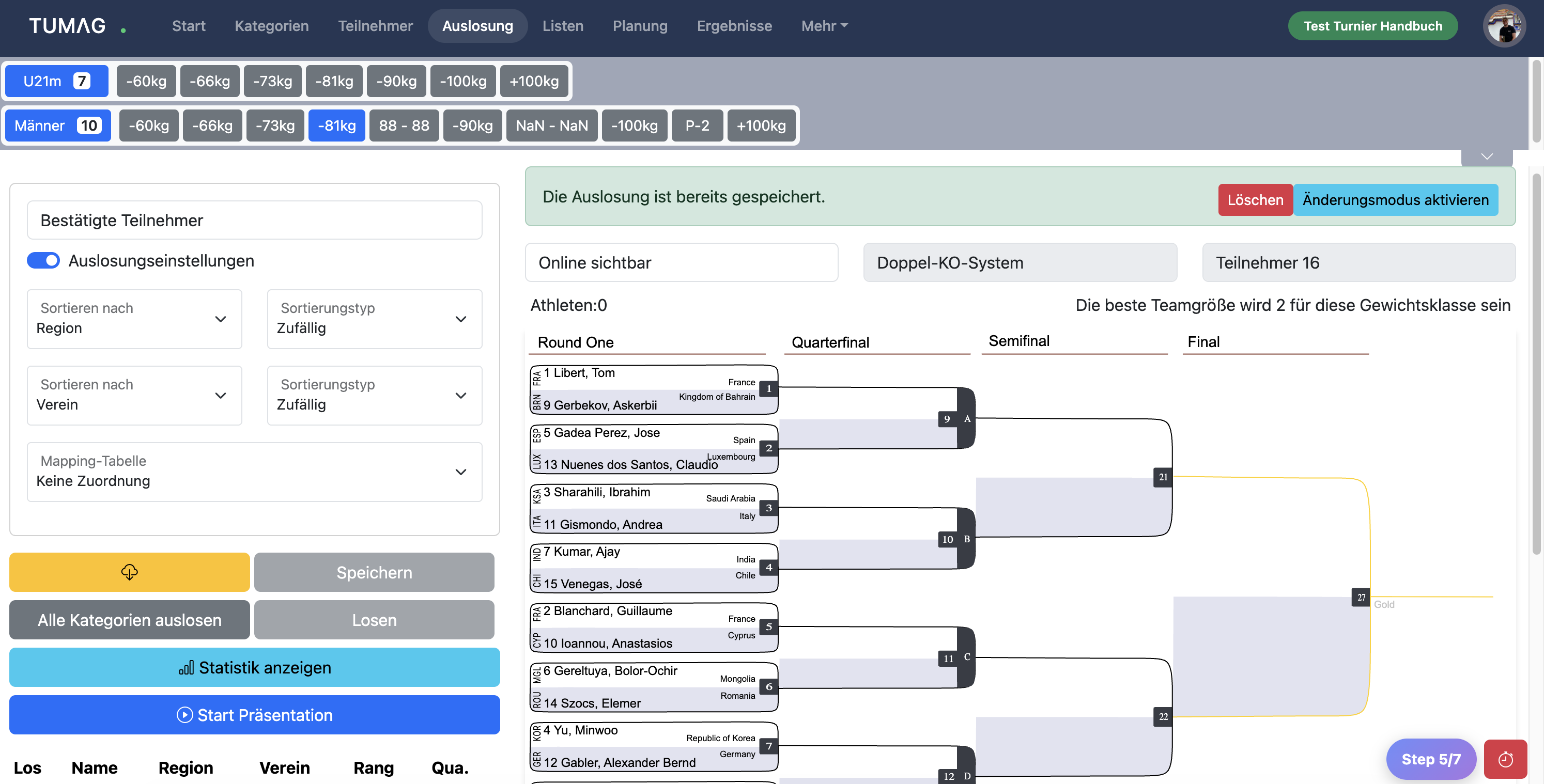Click match 10 B badge
This screenshot has width=1544, height=784.
point(956,539)
